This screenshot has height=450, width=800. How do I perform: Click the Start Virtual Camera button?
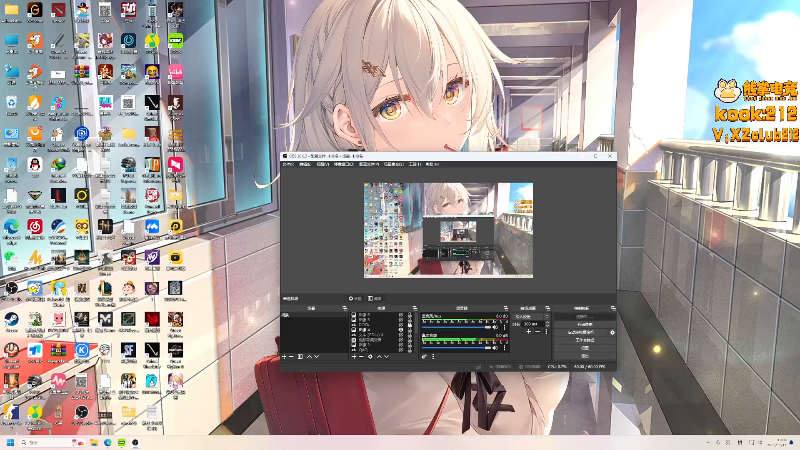(x=582, y=332)
